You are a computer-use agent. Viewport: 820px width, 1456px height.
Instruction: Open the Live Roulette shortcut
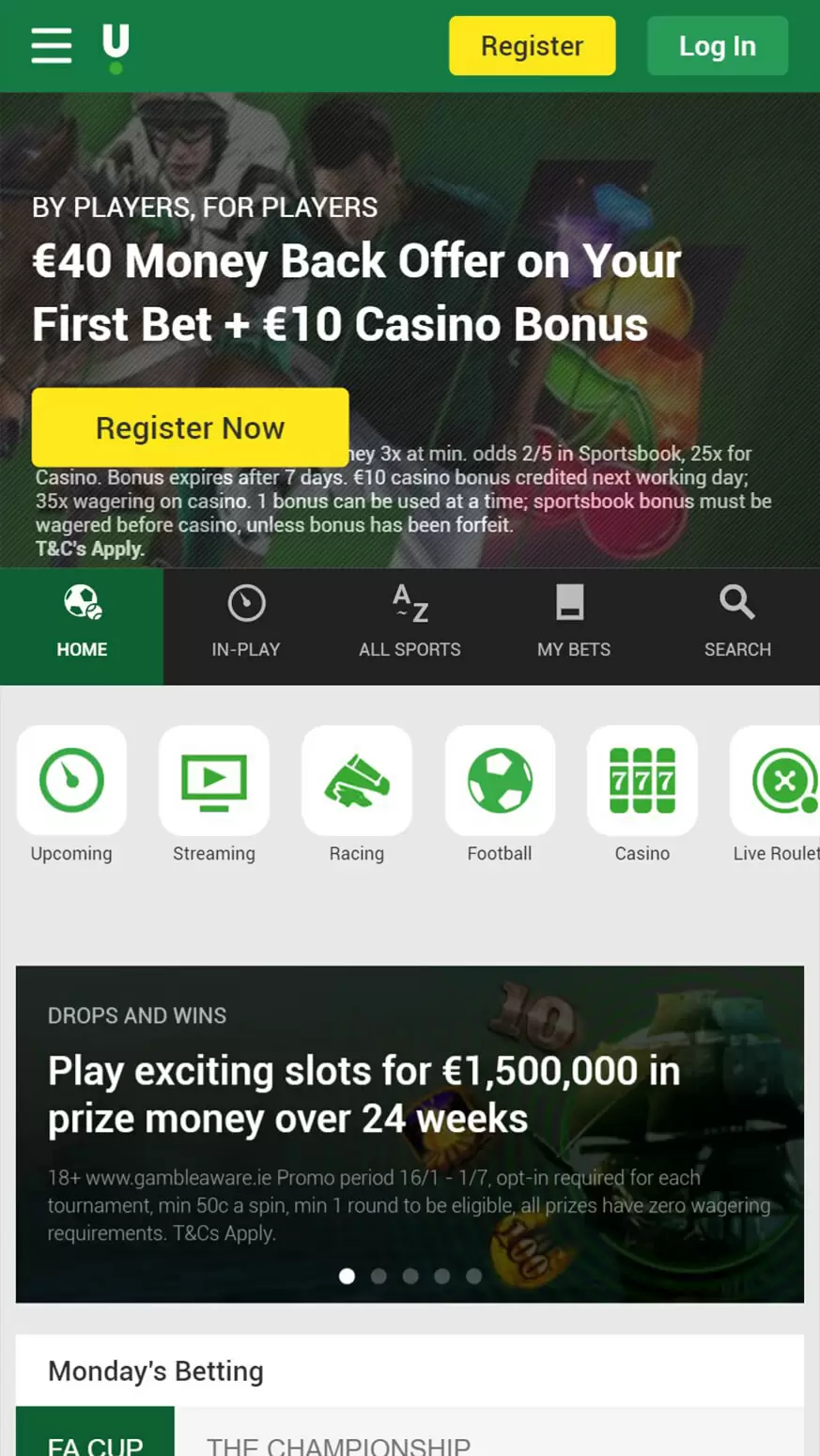tap(776, 781)
